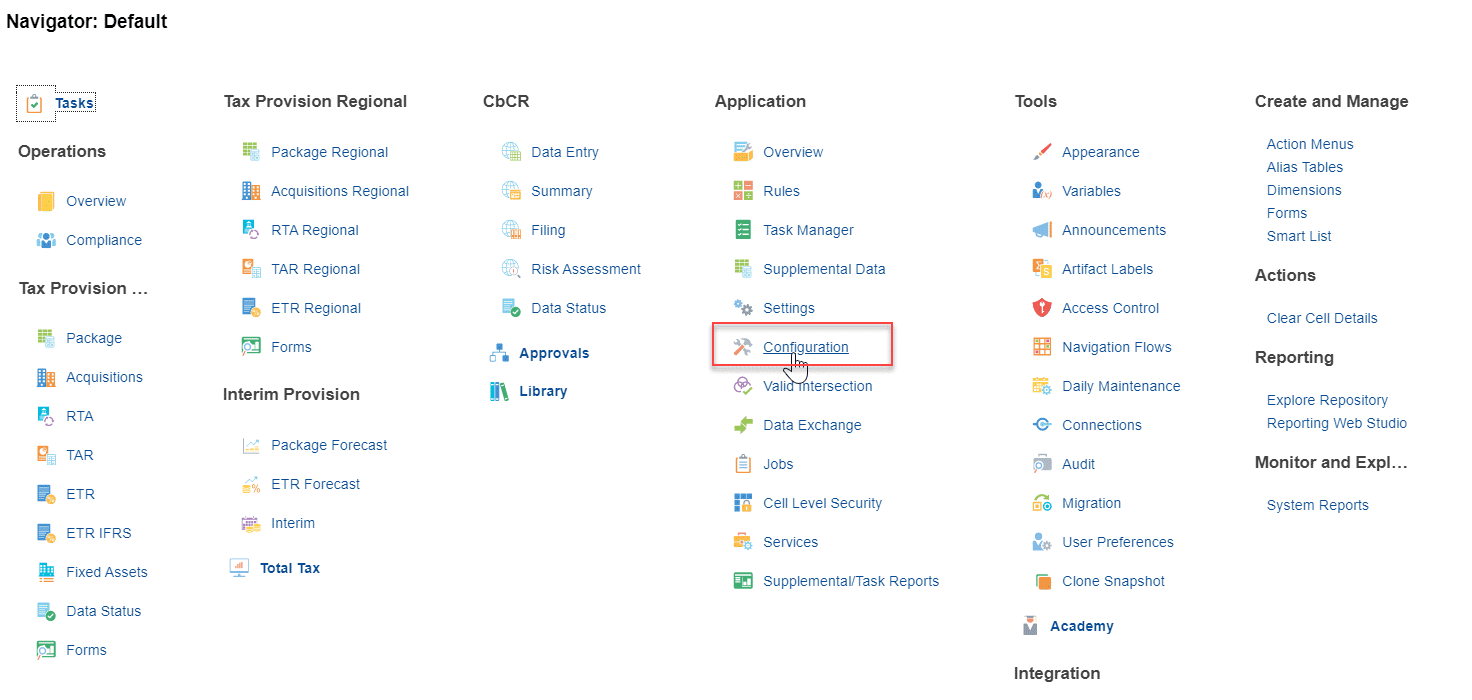Open the Valid Intersection link
The height and width of the screenshot is (700, 1472).
(x=818, y=386)
